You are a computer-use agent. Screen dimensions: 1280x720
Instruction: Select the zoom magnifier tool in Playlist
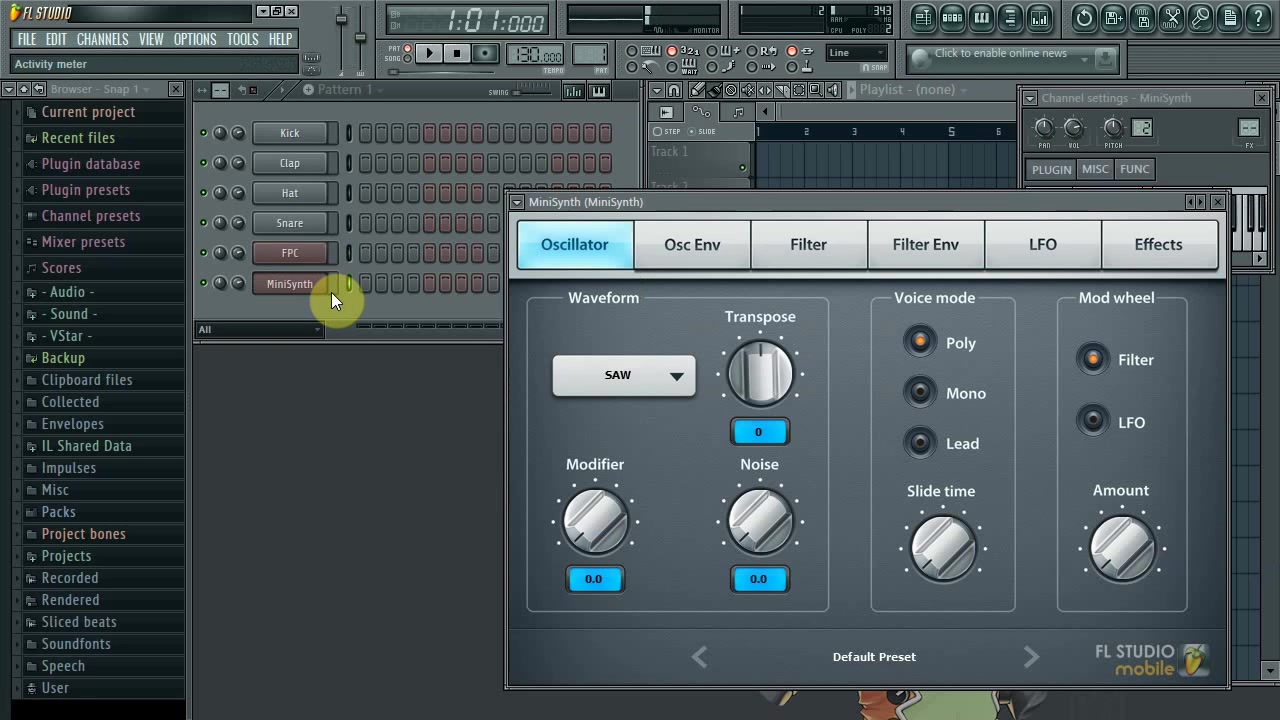[815, 91]
